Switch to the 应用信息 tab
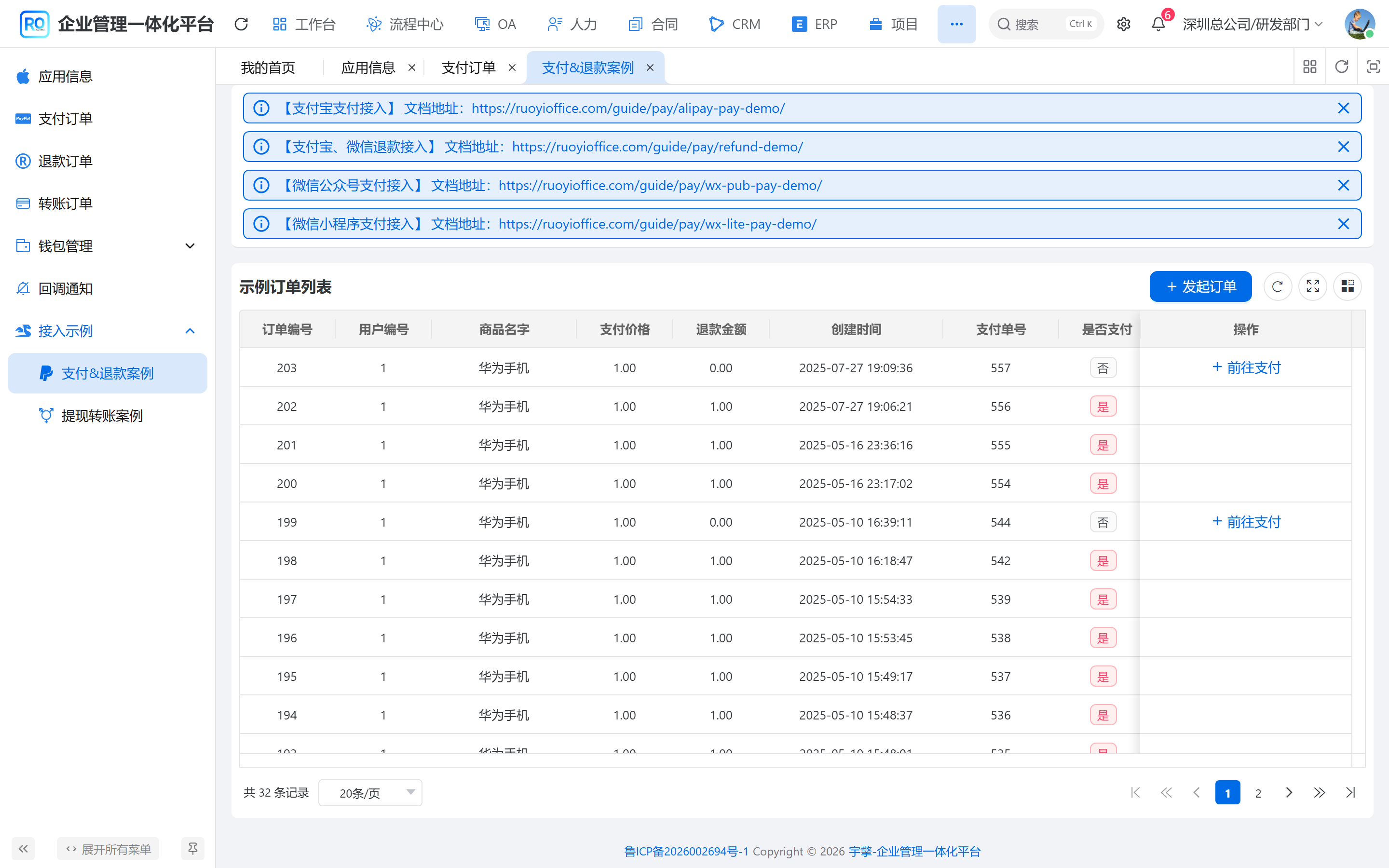The height and width of the screenshot is (868, 1389). pos(368,68)
